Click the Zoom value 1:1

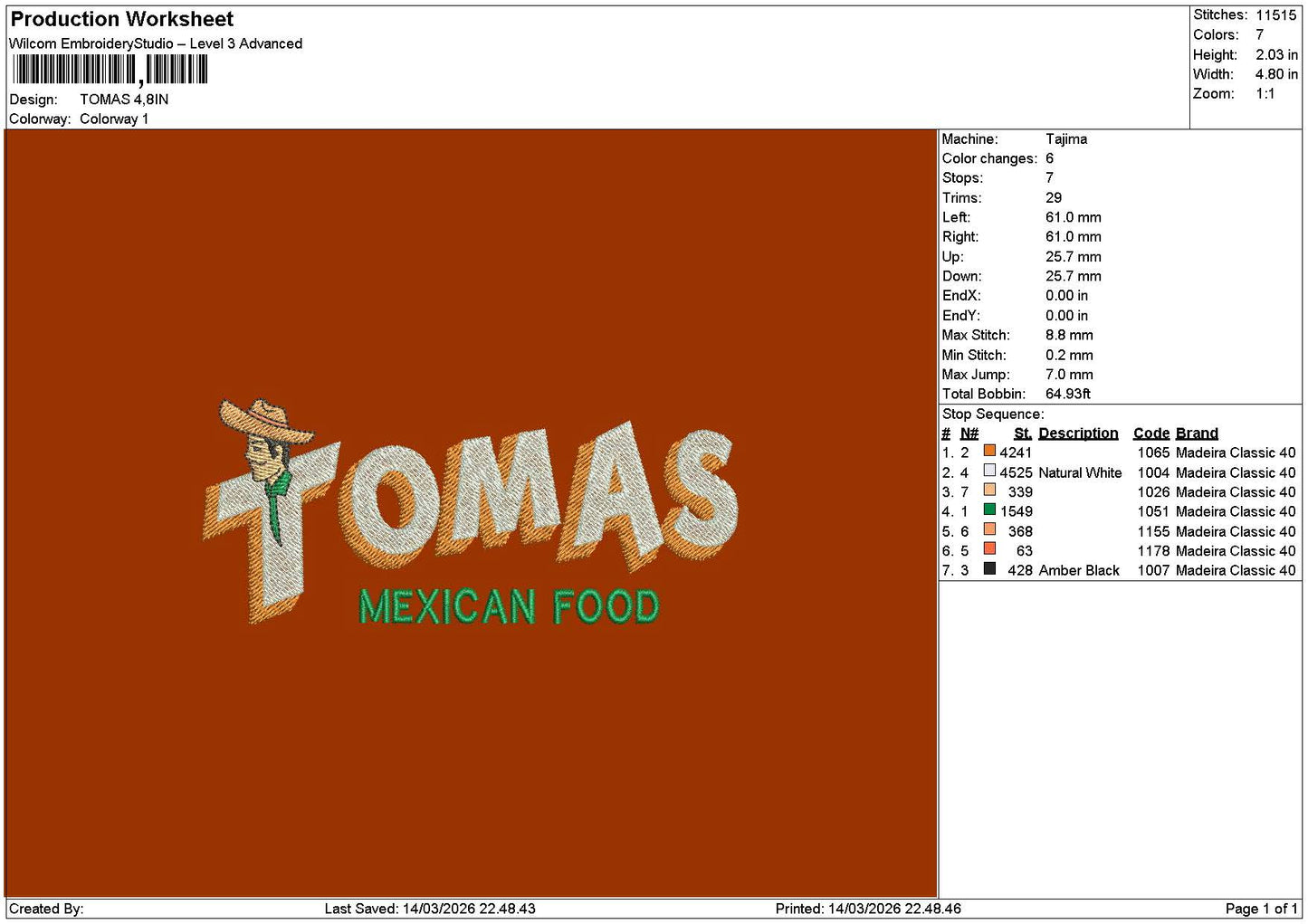(1265, 94)
